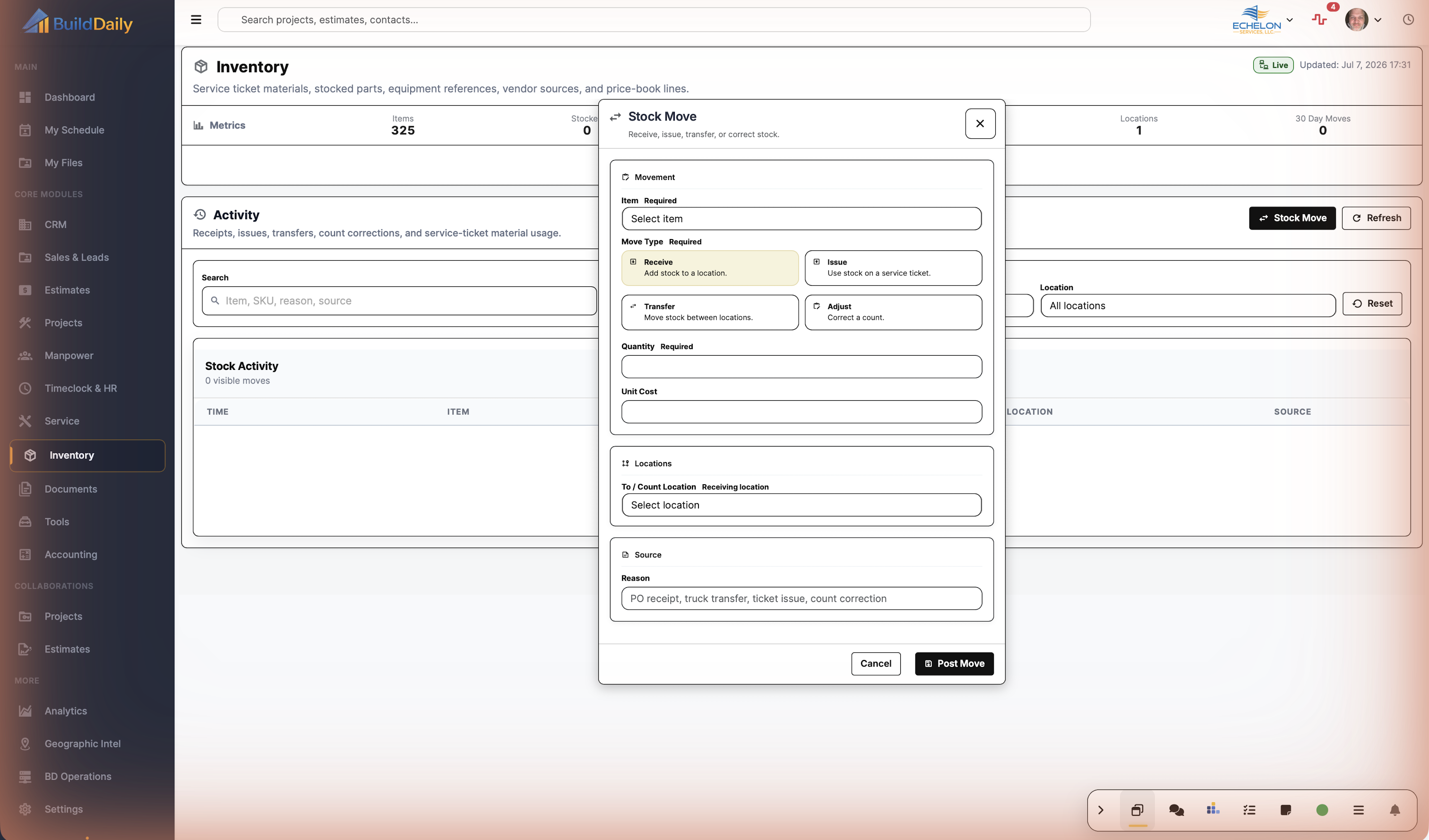
Task: Open the chat bubbles icon in bottom dock
Action: coord(1176,810)
